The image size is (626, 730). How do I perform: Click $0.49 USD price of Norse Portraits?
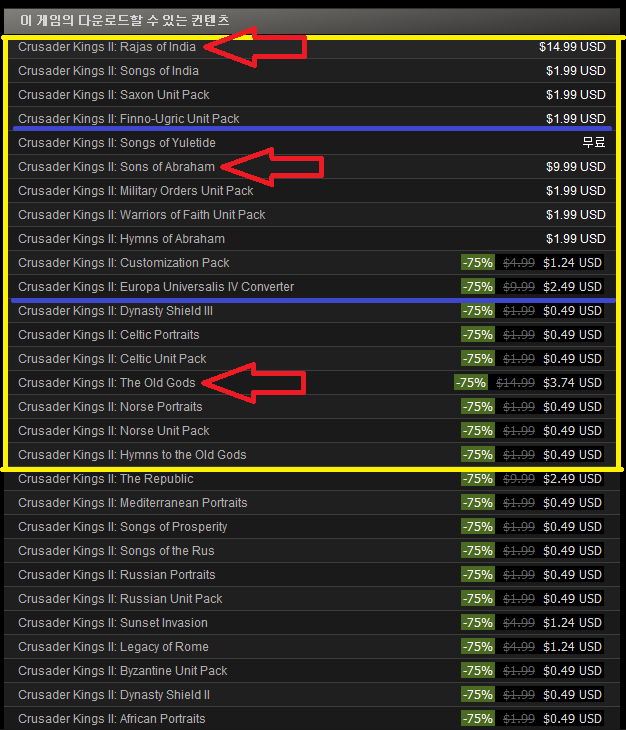[572, 406]
